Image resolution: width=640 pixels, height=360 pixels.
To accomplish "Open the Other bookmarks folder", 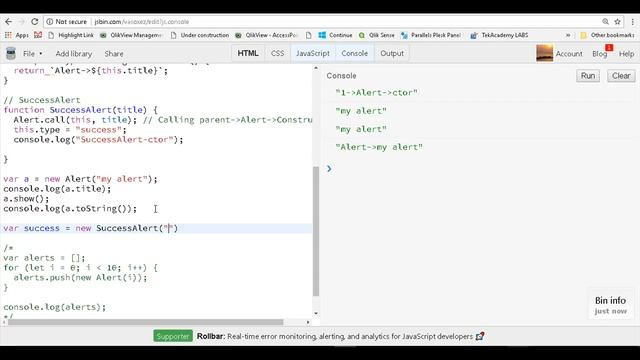I will click(607, 35).
